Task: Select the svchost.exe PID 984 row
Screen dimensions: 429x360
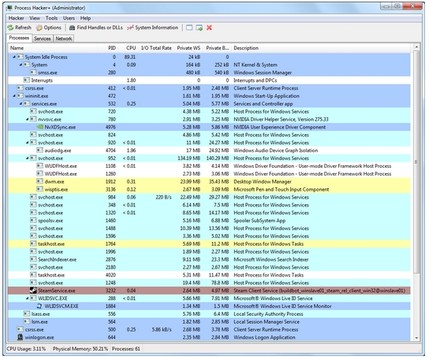Action: [x=209, y=197]
